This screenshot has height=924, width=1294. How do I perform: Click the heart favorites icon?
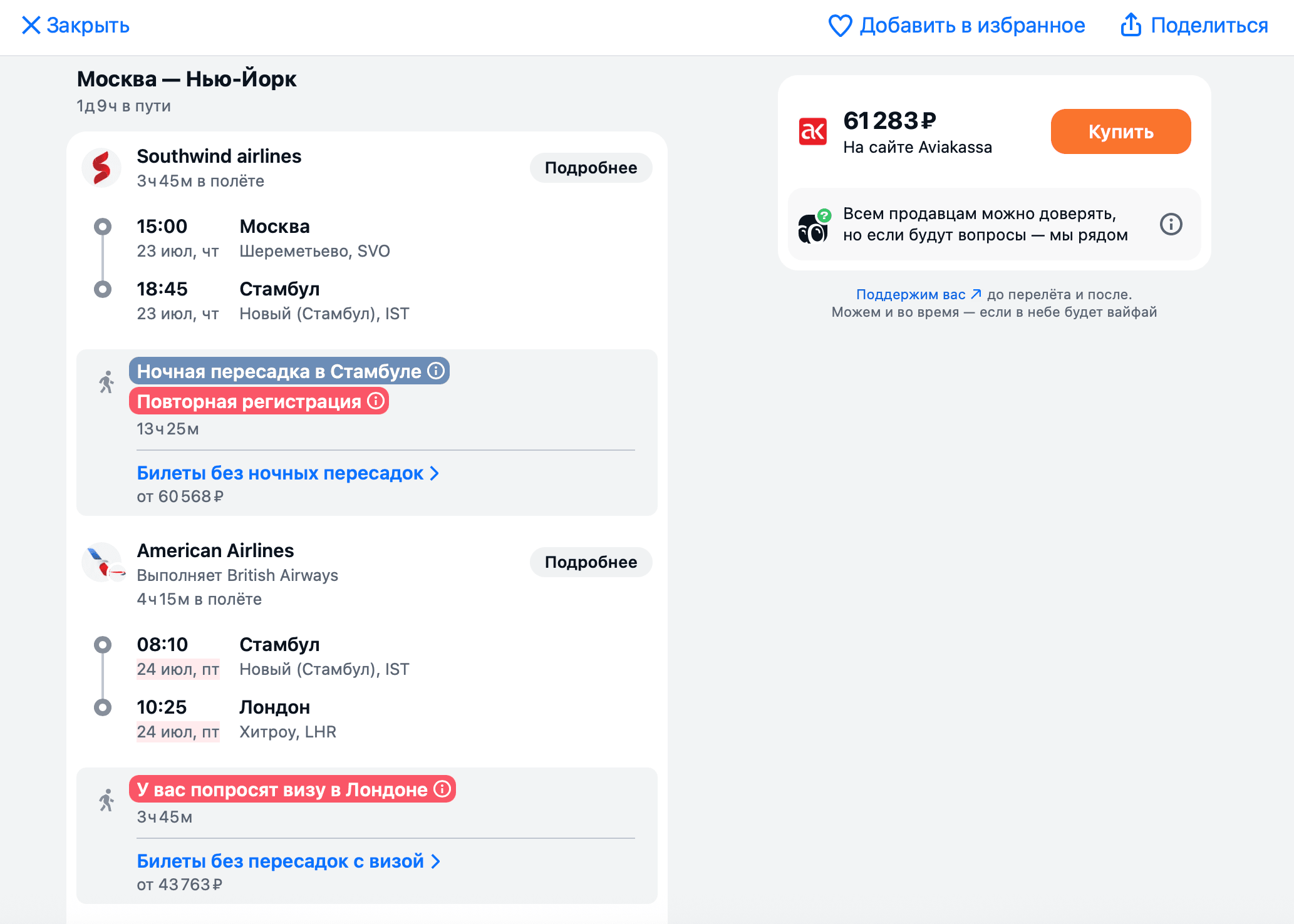839,26
